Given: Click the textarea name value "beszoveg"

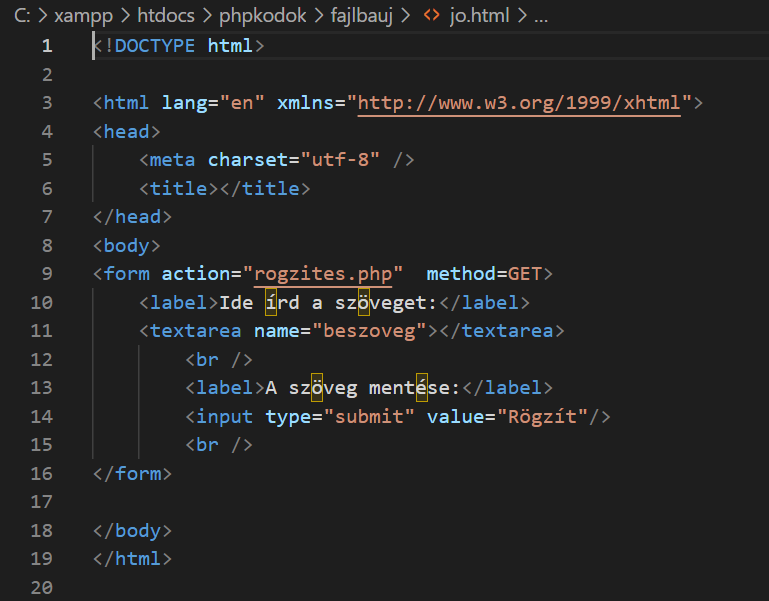Looking at the screenshot, I should point(369,331).
